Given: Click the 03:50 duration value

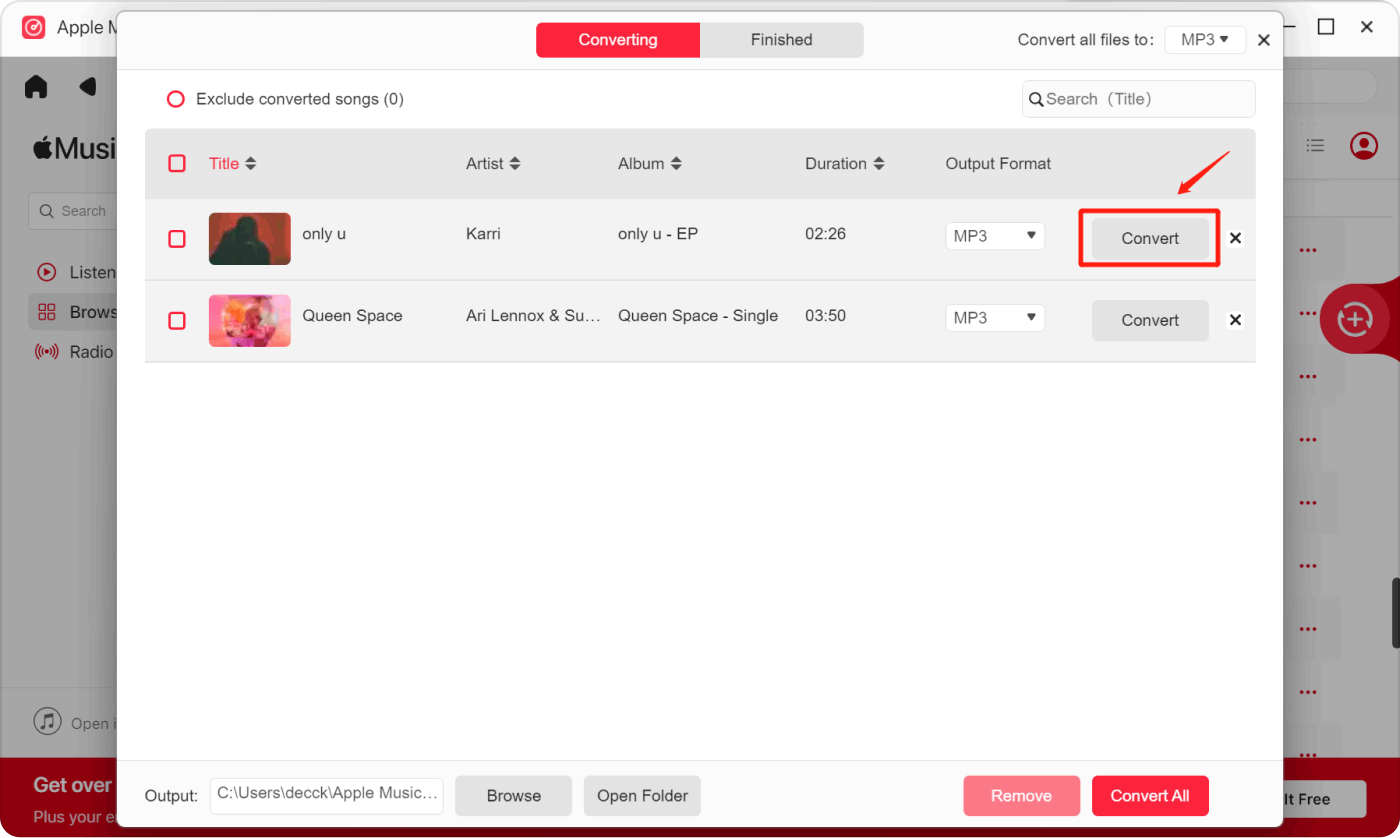Looking at the screenshot, I should [x=825, y=316].
